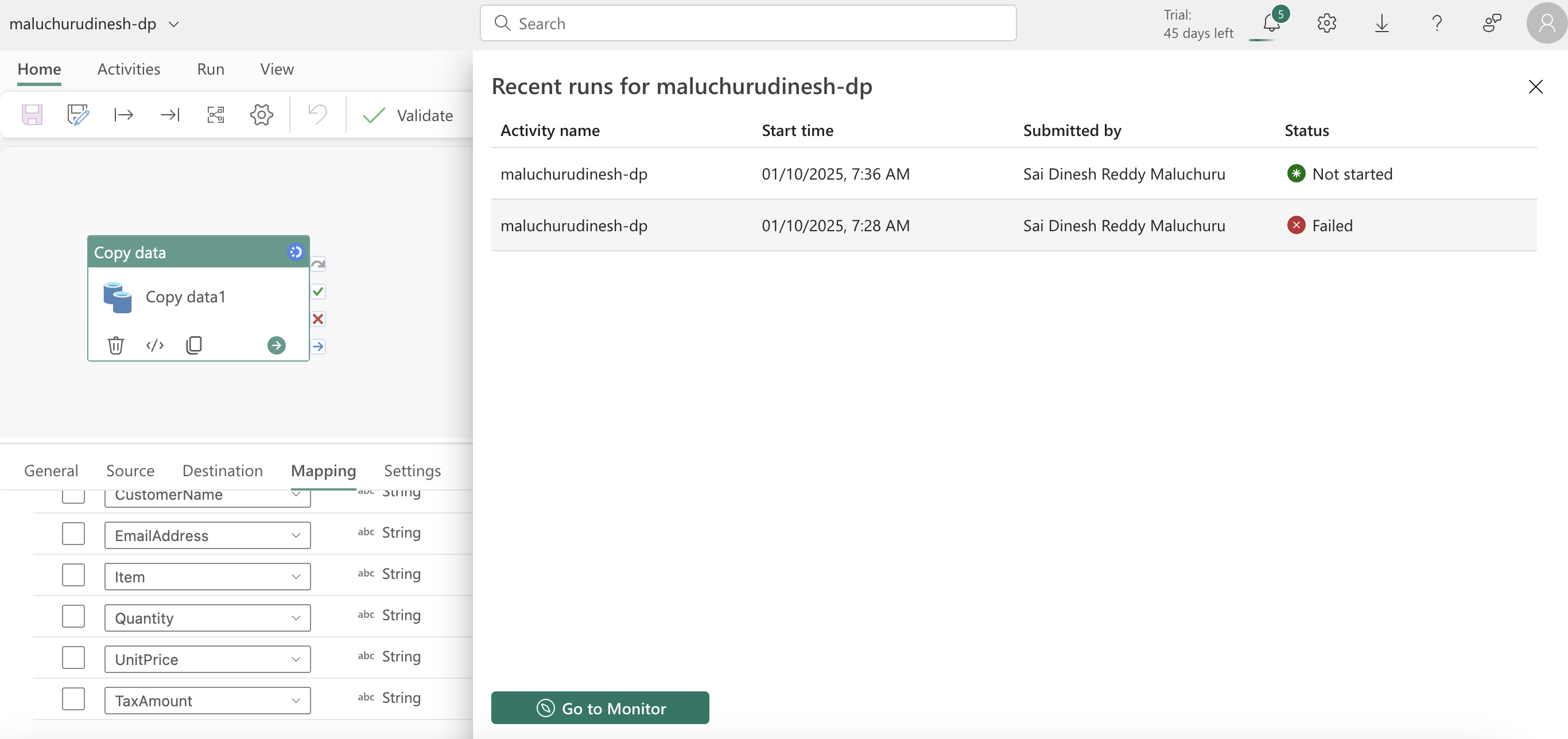Screen dimensions: 1568x739
Task: Click the Download icon in top bar
Action: tap(1381, 23)
